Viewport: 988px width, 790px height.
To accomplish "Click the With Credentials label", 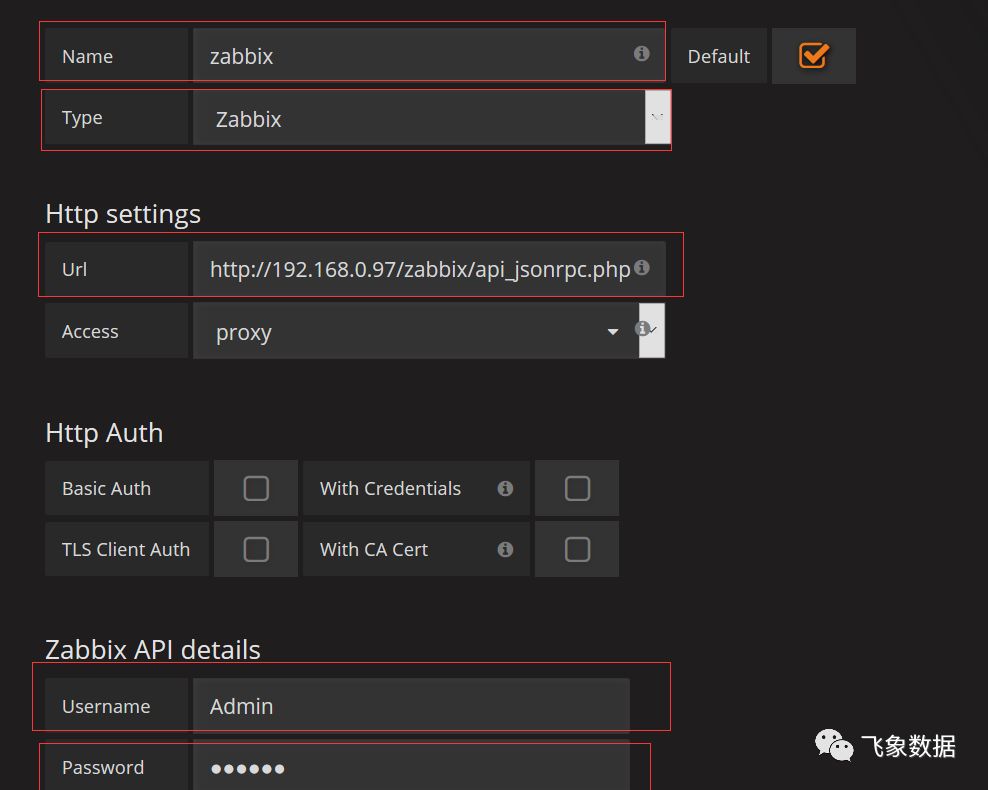I will coord(390,488).
